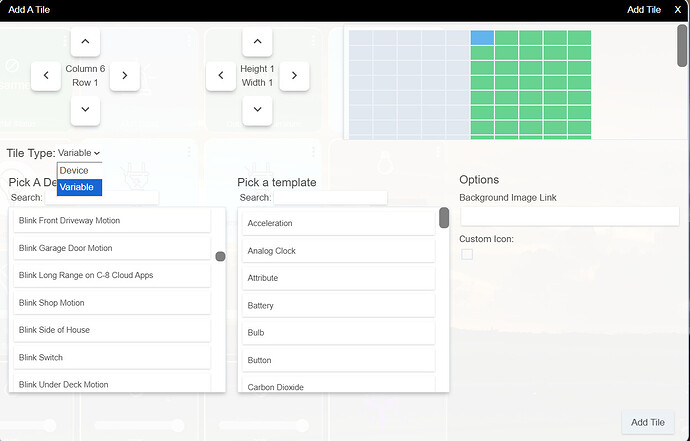Click the up arrow above Height 1

click(x=257, y=41)
